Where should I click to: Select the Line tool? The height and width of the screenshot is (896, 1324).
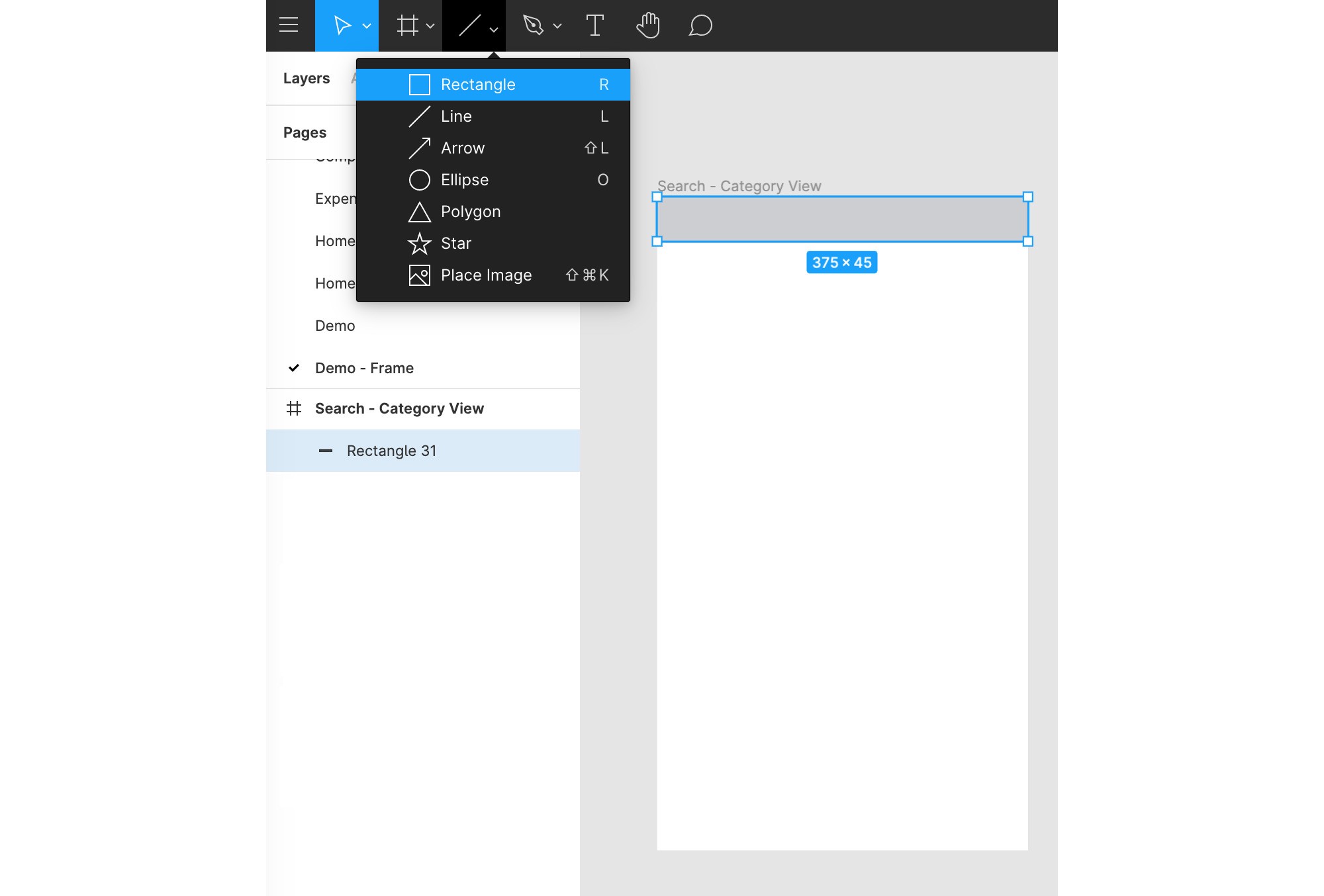(492, 116)
